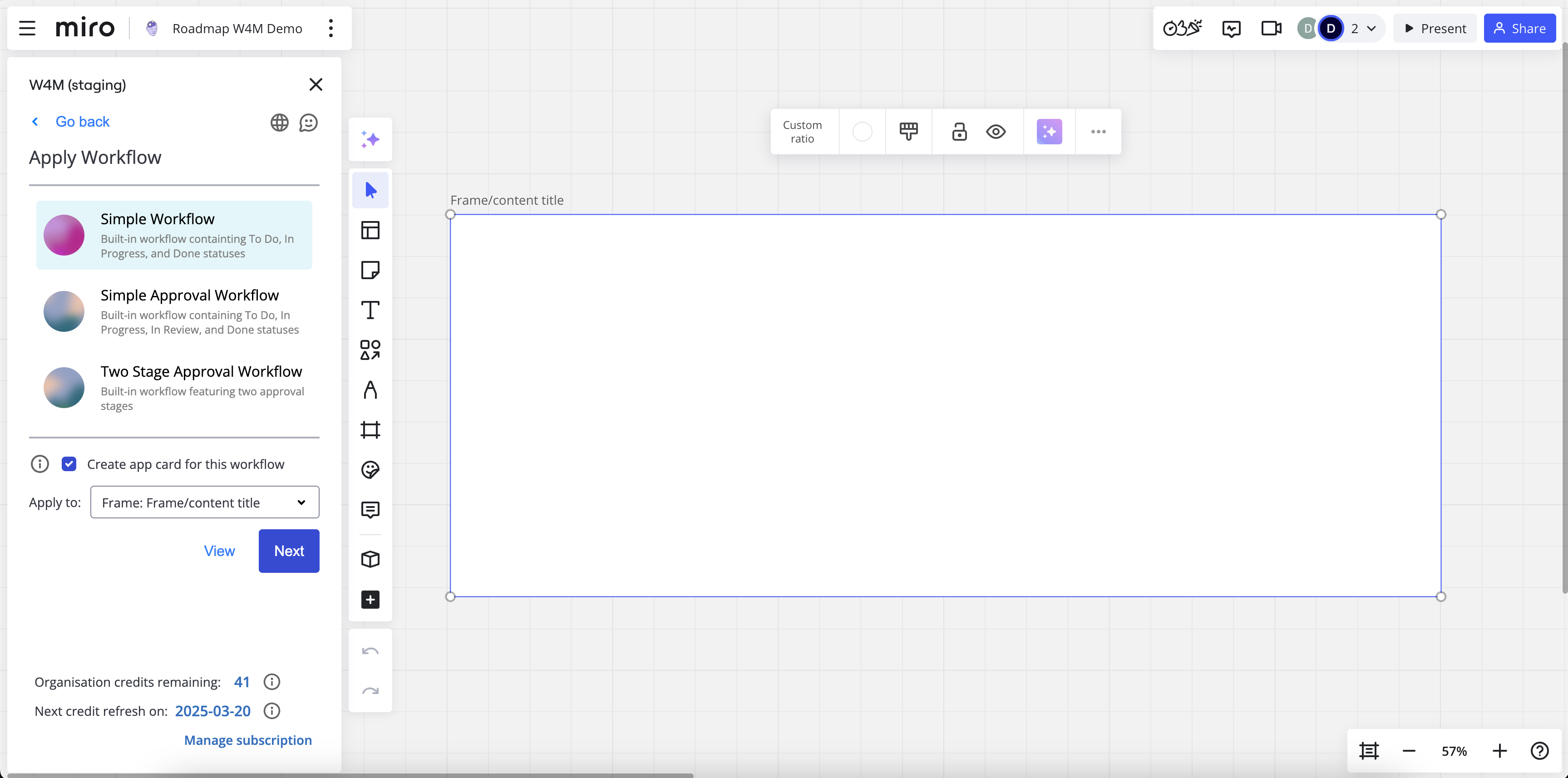
Task: Open board options next to Roadmap W4M Demo
Action: coord(330,28)
